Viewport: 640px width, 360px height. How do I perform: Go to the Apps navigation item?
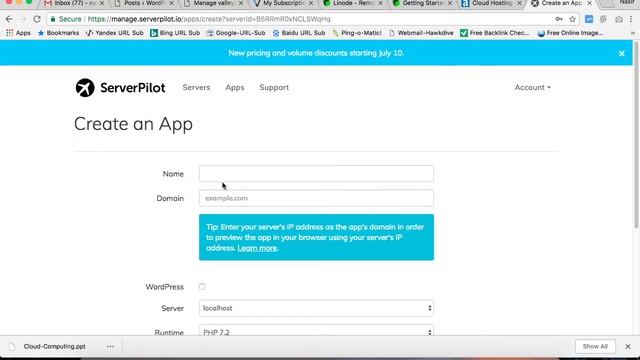click(235, 87)
